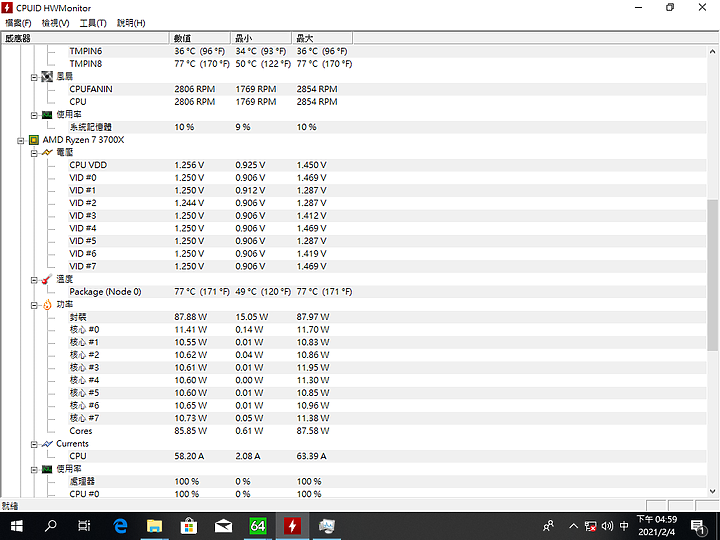Image resolution: width=720 pixels, height=540 pixels.
Task: Click the utilization icon above AMD Ryzen
Action: coord(47,115)
